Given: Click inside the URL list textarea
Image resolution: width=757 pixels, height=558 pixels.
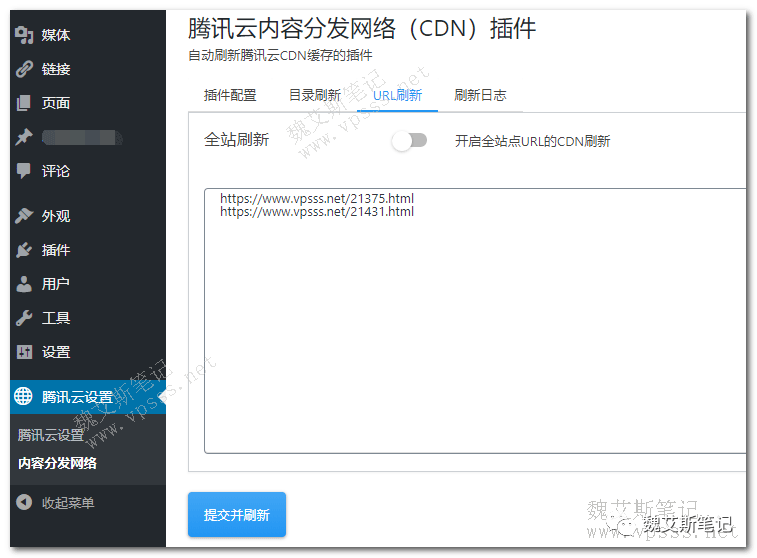Looking at the screenshot, I should pos(476,321).
